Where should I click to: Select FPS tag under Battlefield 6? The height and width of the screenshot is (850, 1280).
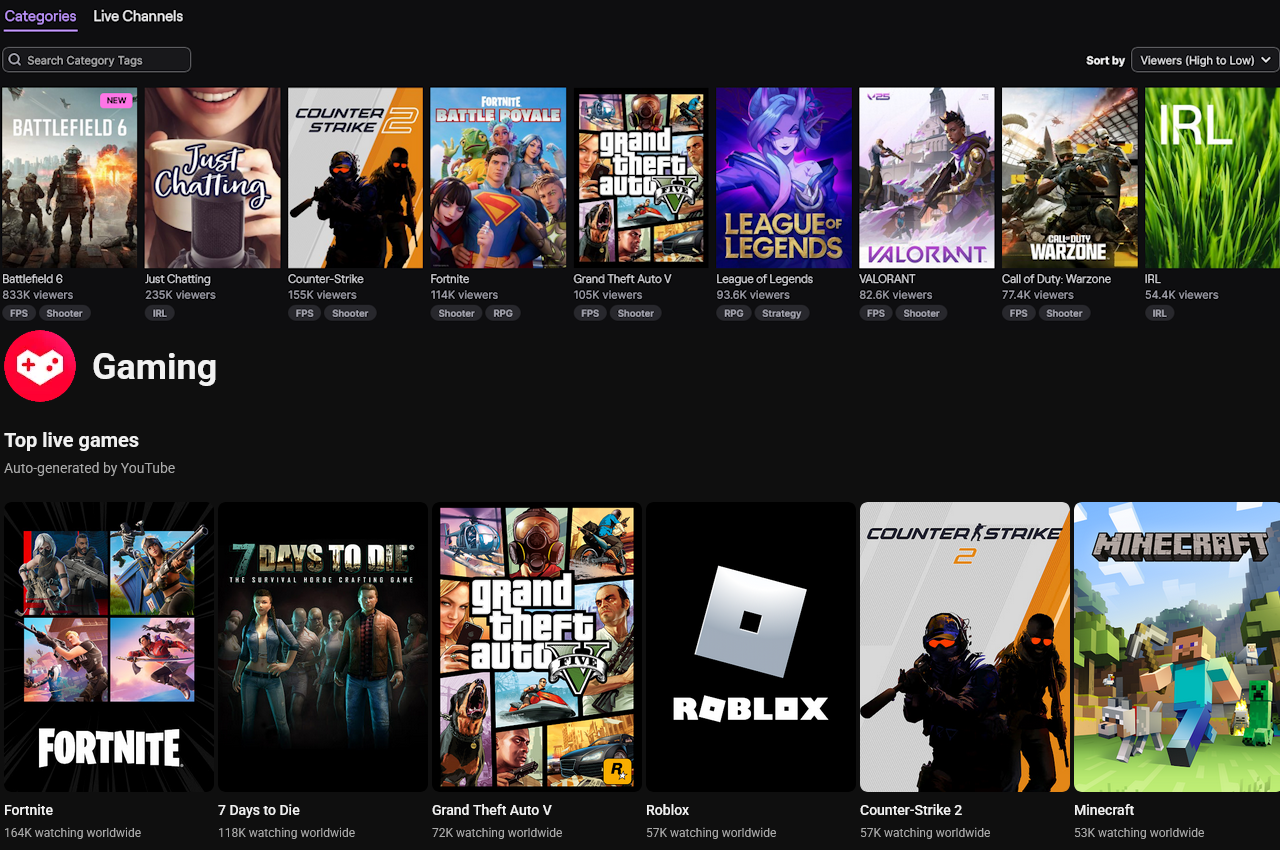[x=19, y=313]
